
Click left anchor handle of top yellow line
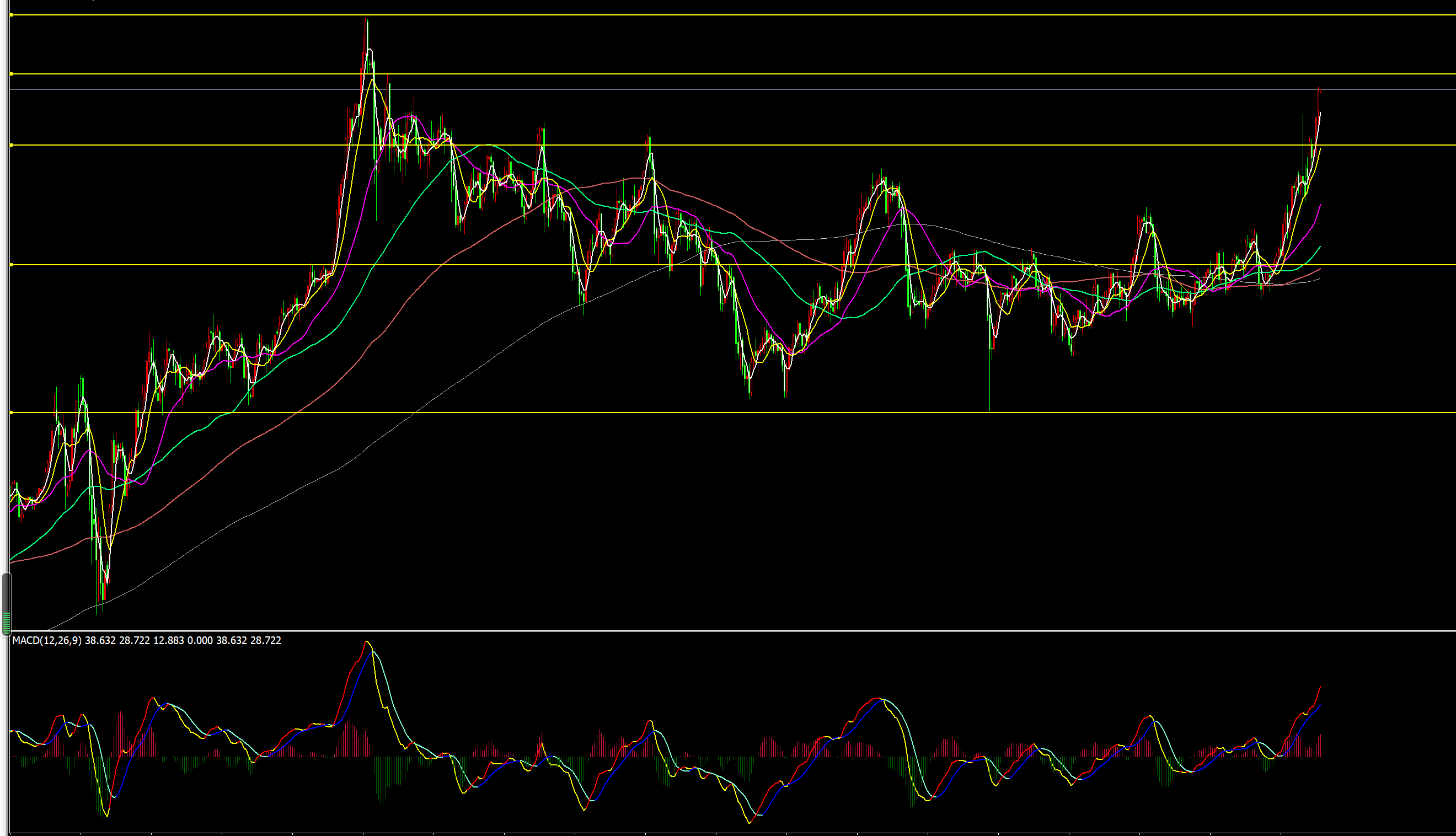pyautogui.click(x=12, y=15)
